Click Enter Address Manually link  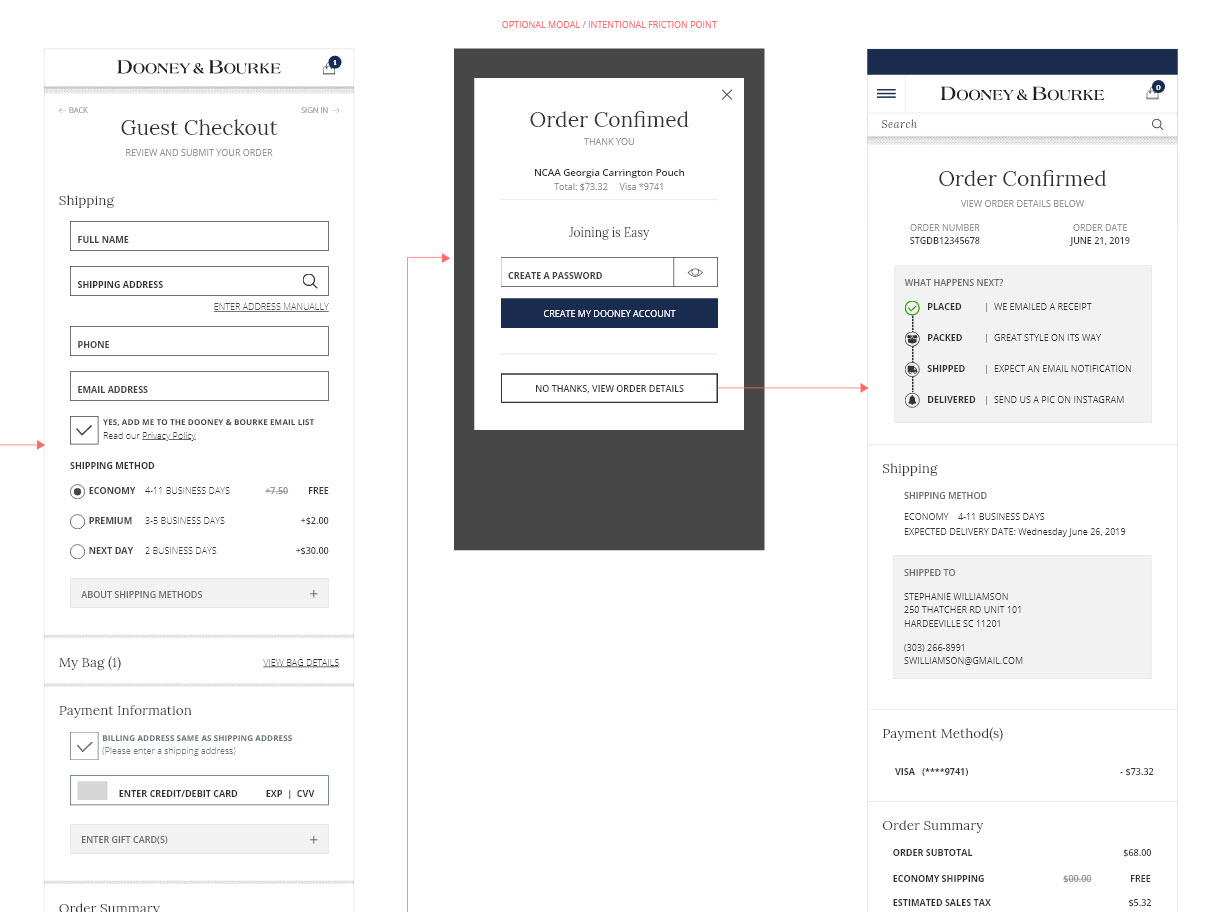271,307
